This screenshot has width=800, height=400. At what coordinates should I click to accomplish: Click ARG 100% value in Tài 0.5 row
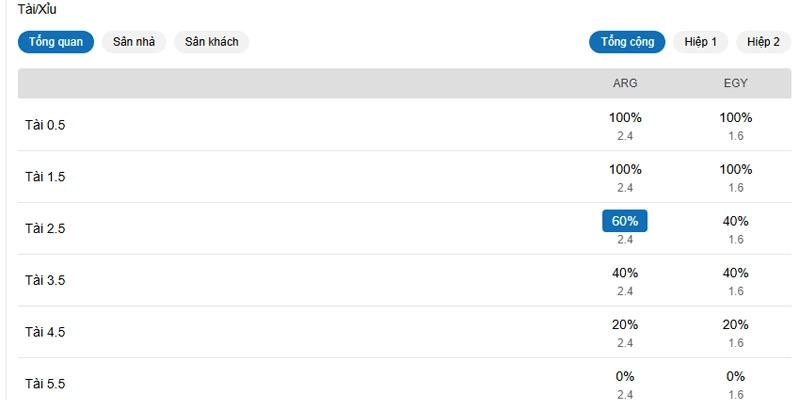[x=625, y=118]
